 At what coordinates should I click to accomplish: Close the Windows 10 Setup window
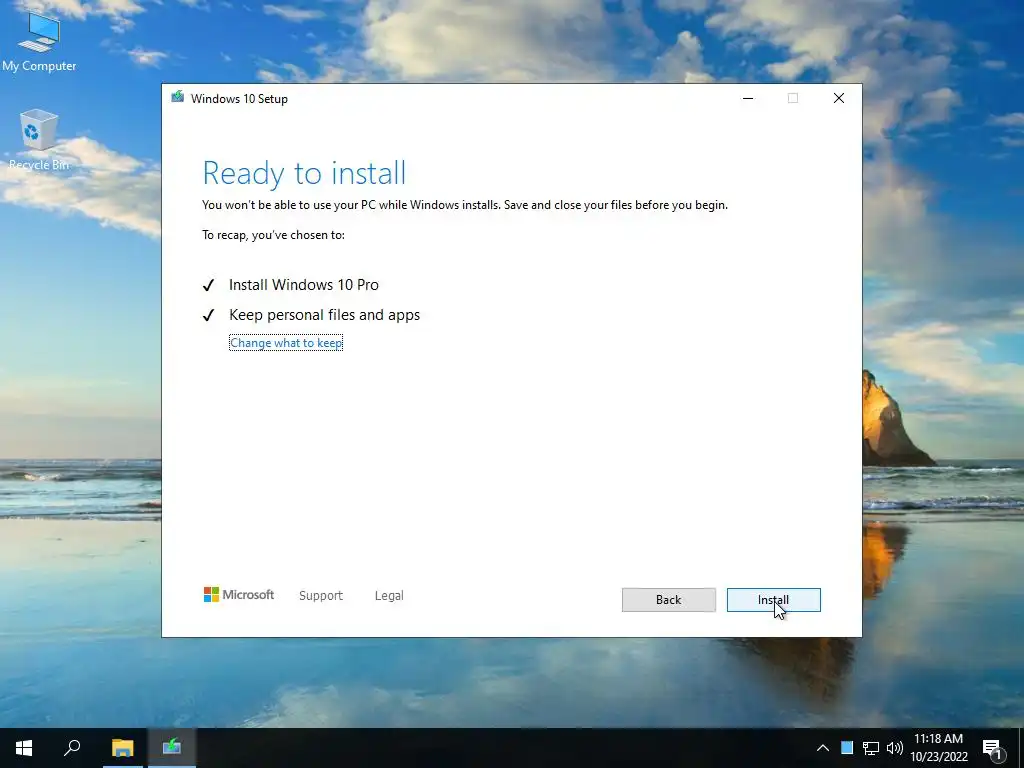point(839,98)
